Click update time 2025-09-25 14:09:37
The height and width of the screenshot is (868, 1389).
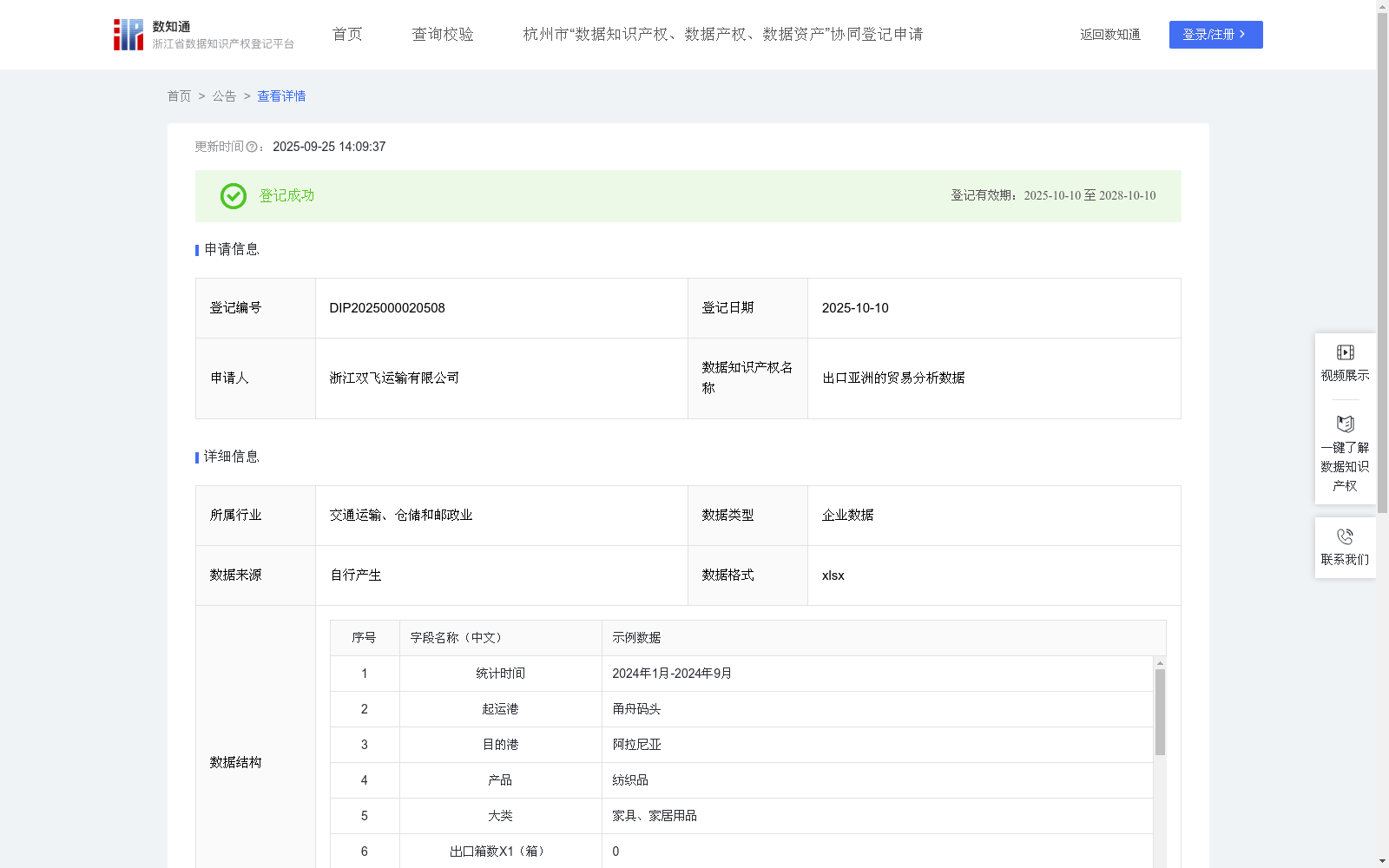[x=329, y=148]
